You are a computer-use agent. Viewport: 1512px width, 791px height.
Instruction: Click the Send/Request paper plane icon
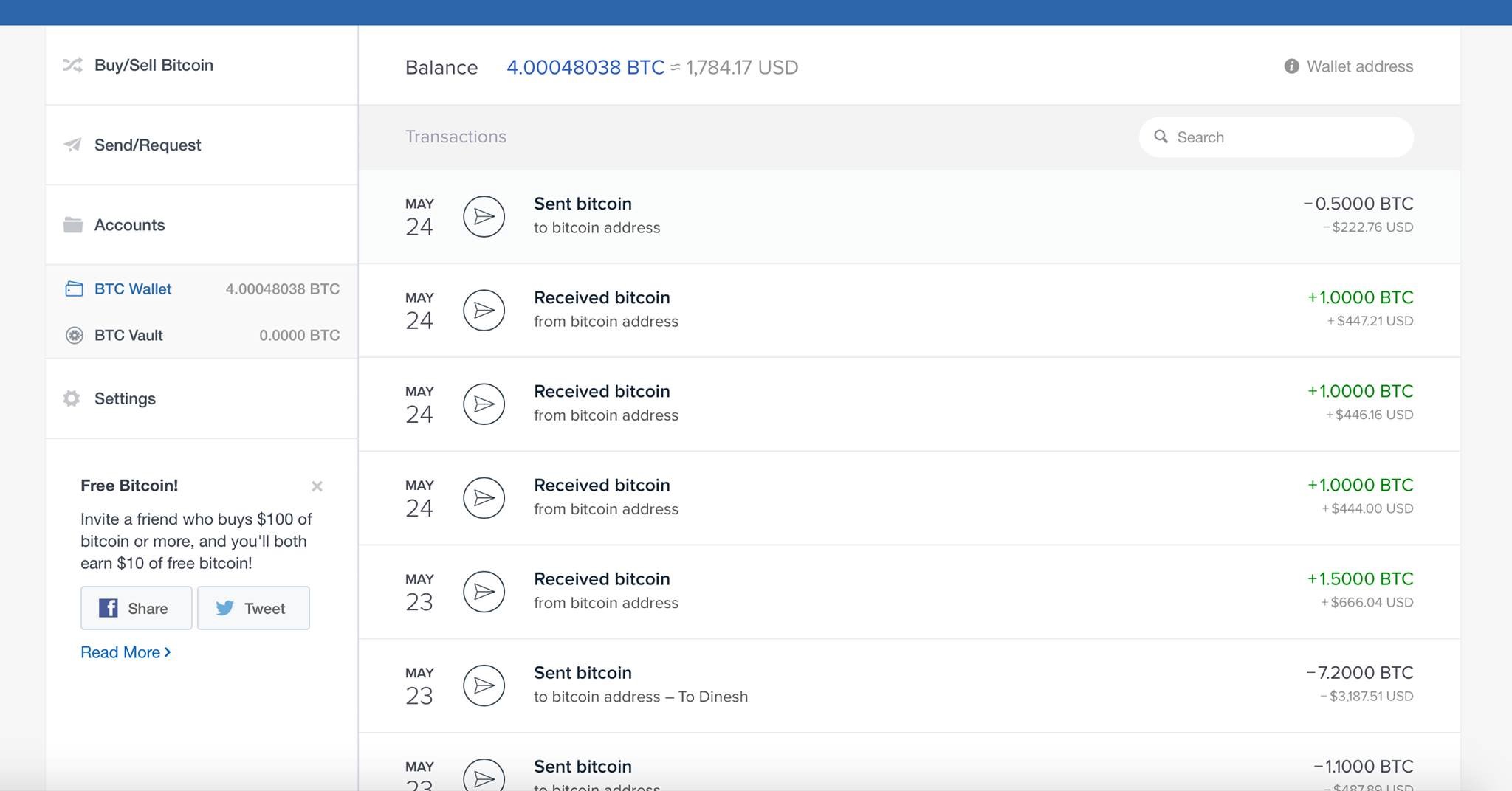tap(72, 145)
